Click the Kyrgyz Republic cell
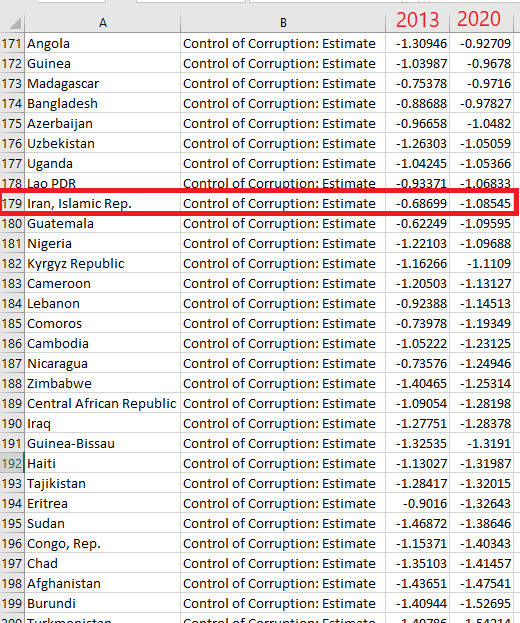This screenshot has width=520, height=623. click(102, 263)
